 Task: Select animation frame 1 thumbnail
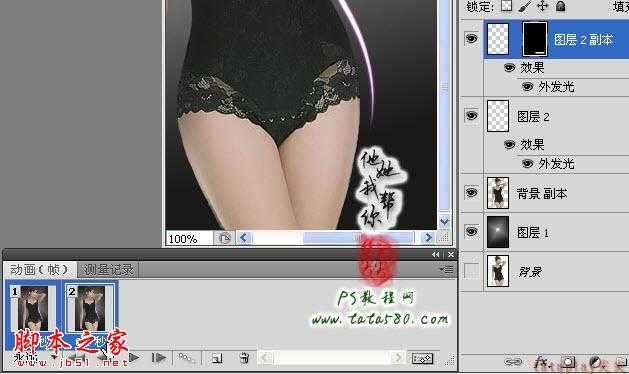33,308
